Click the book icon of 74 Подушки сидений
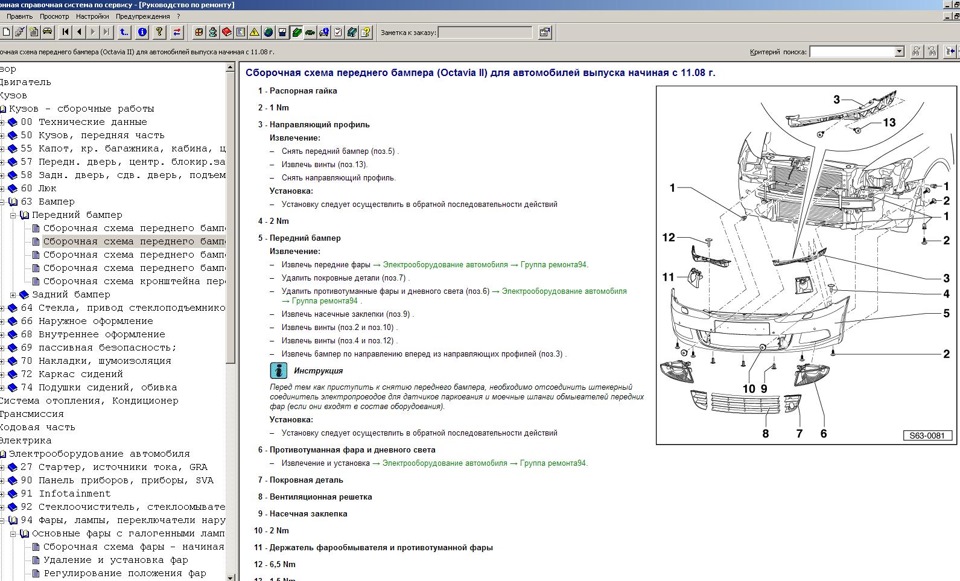Image resolution: width=960 pixels, height=581 pixels. tap(12, 388)
